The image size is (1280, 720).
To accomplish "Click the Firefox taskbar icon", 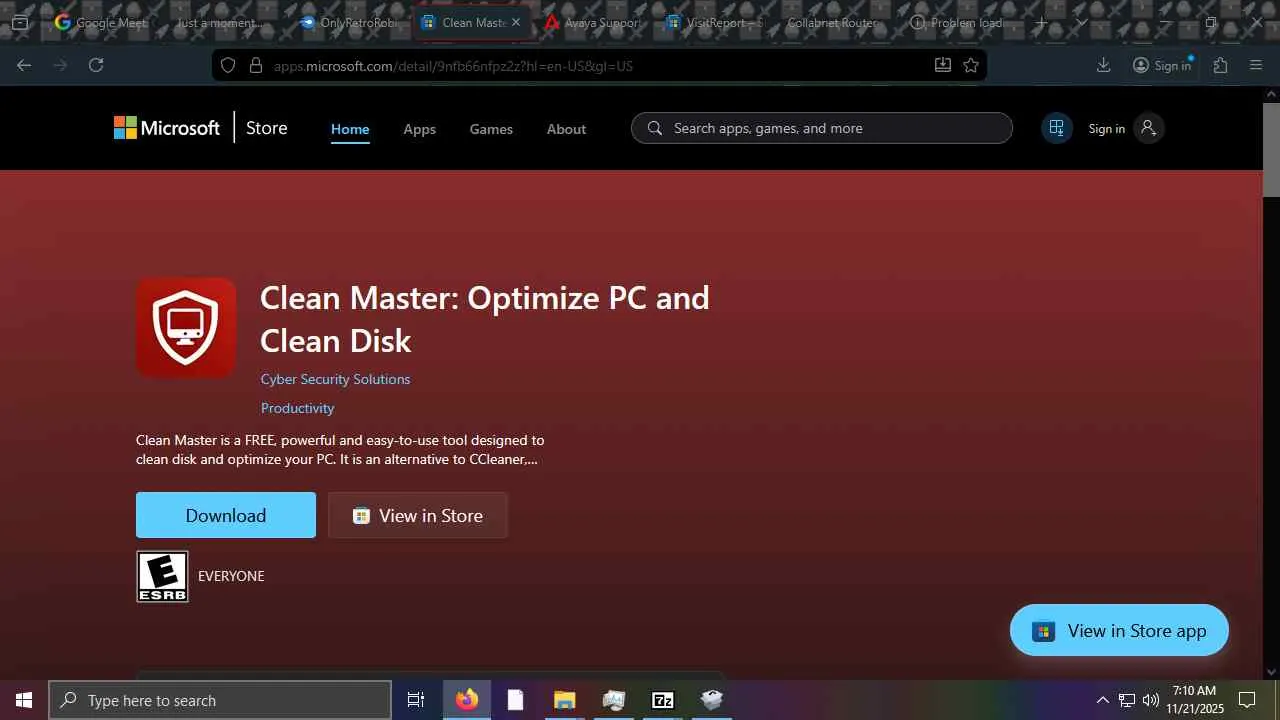I will coord(467,700).
